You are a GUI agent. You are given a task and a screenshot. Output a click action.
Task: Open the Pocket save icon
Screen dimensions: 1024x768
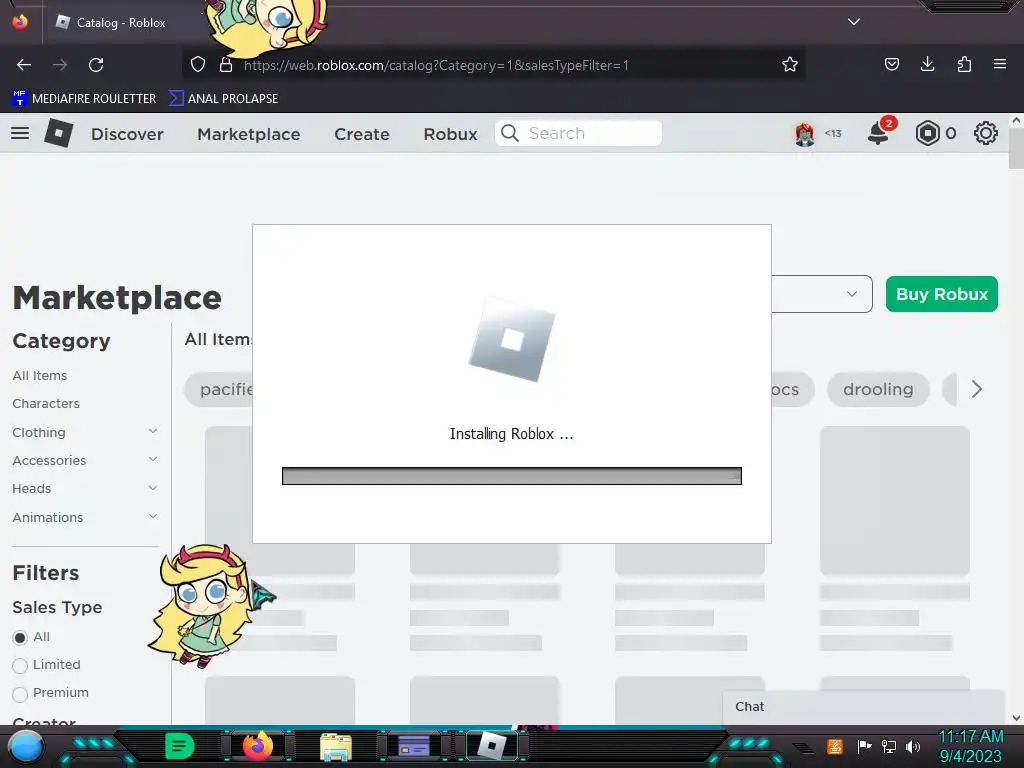[x=891, y=64]
